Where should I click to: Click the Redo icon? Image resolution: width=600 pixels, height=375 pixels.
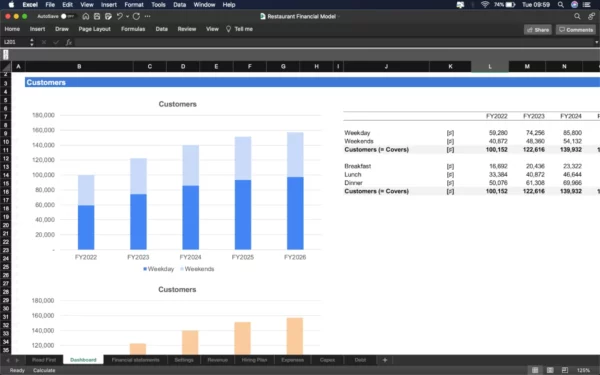click(x=136, y=16)
